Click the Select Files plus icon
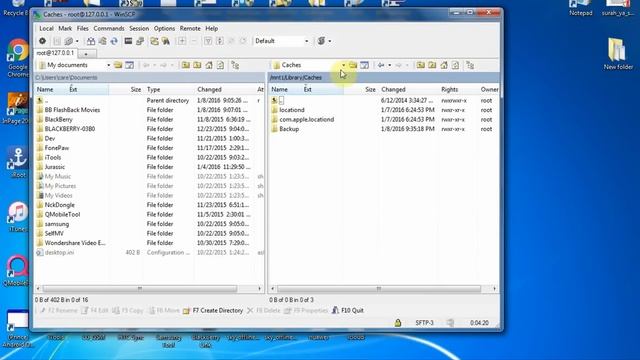Screen dimensions: 640x360 (182, 41)
